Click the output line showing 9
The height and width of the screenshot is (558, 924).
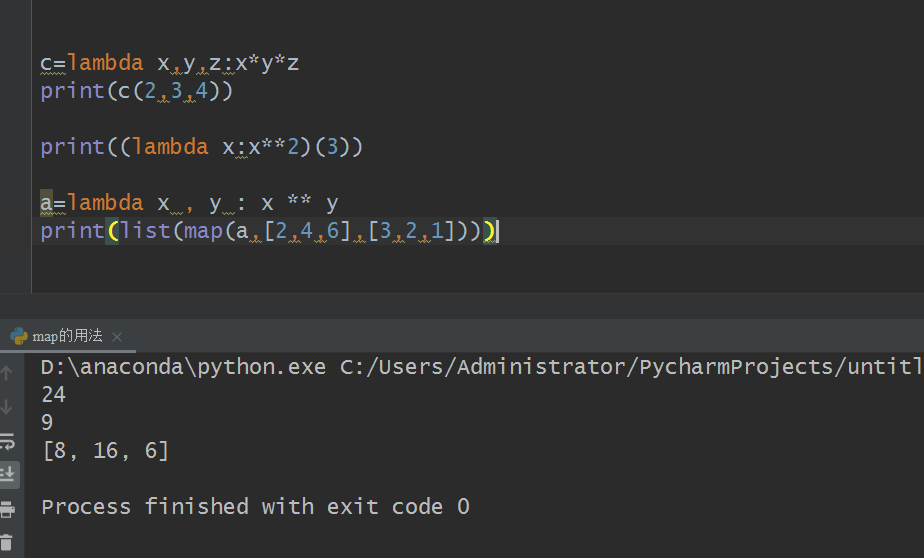point(47,422)
